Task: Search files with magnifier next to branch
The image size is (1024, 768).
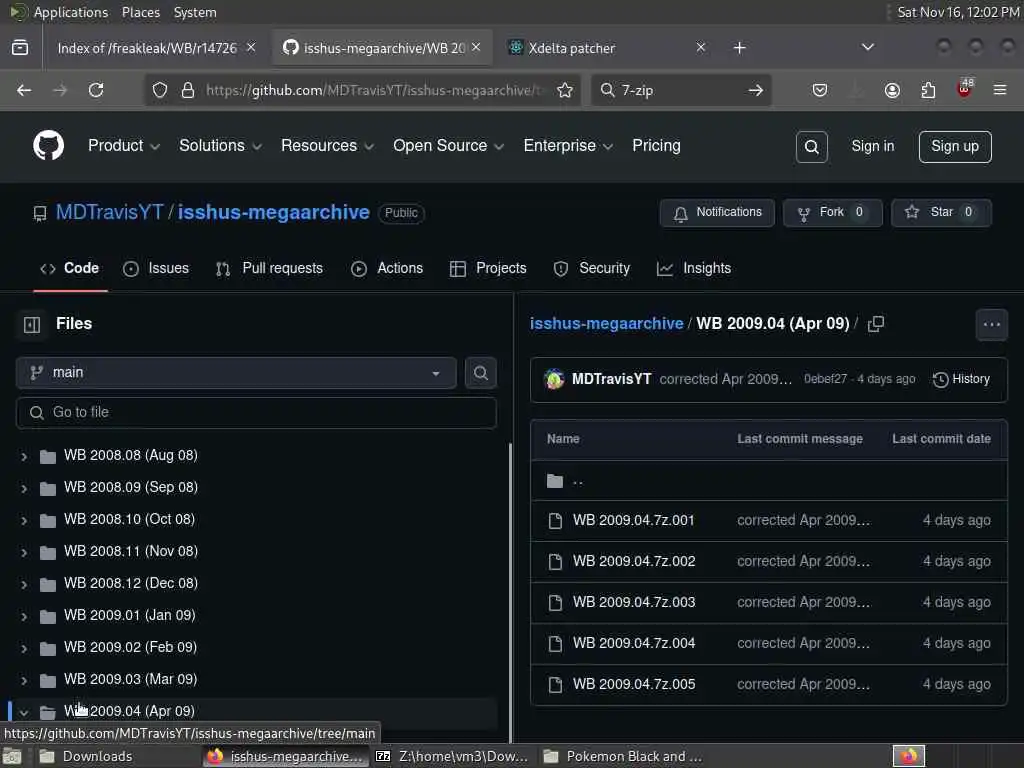Action: point(481,373)
